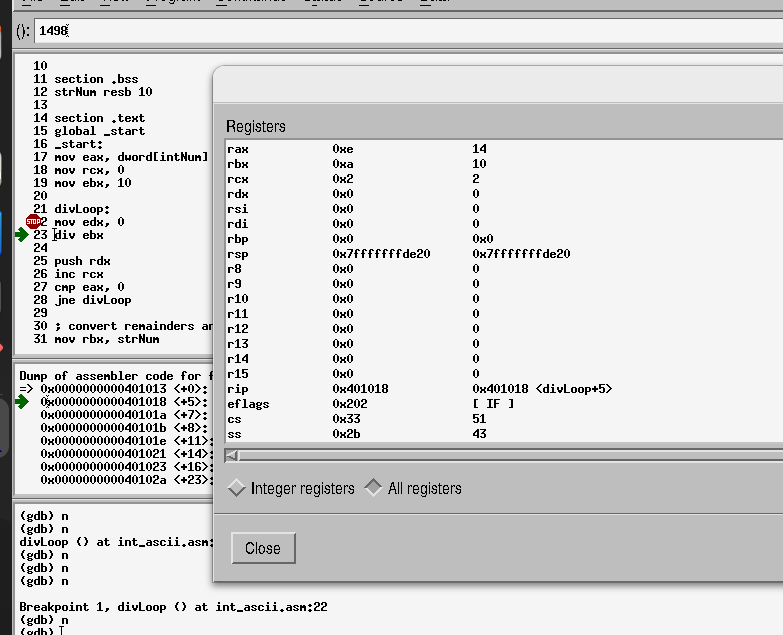Click the left arrow of the registers scrollbar
The width and height of the screenshot is (783, 635).
(x=232, y=455)
